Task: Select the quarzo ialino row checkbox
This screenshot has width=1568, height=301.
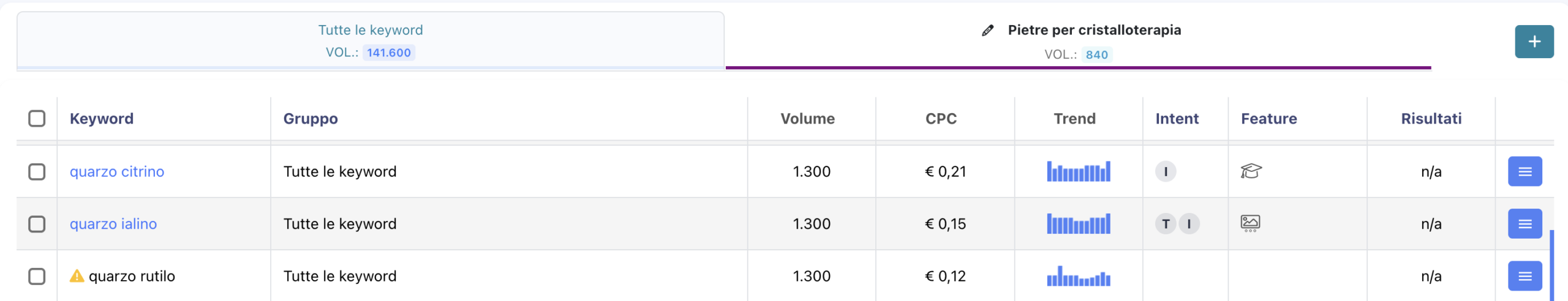Action: [x=37, y=224]
